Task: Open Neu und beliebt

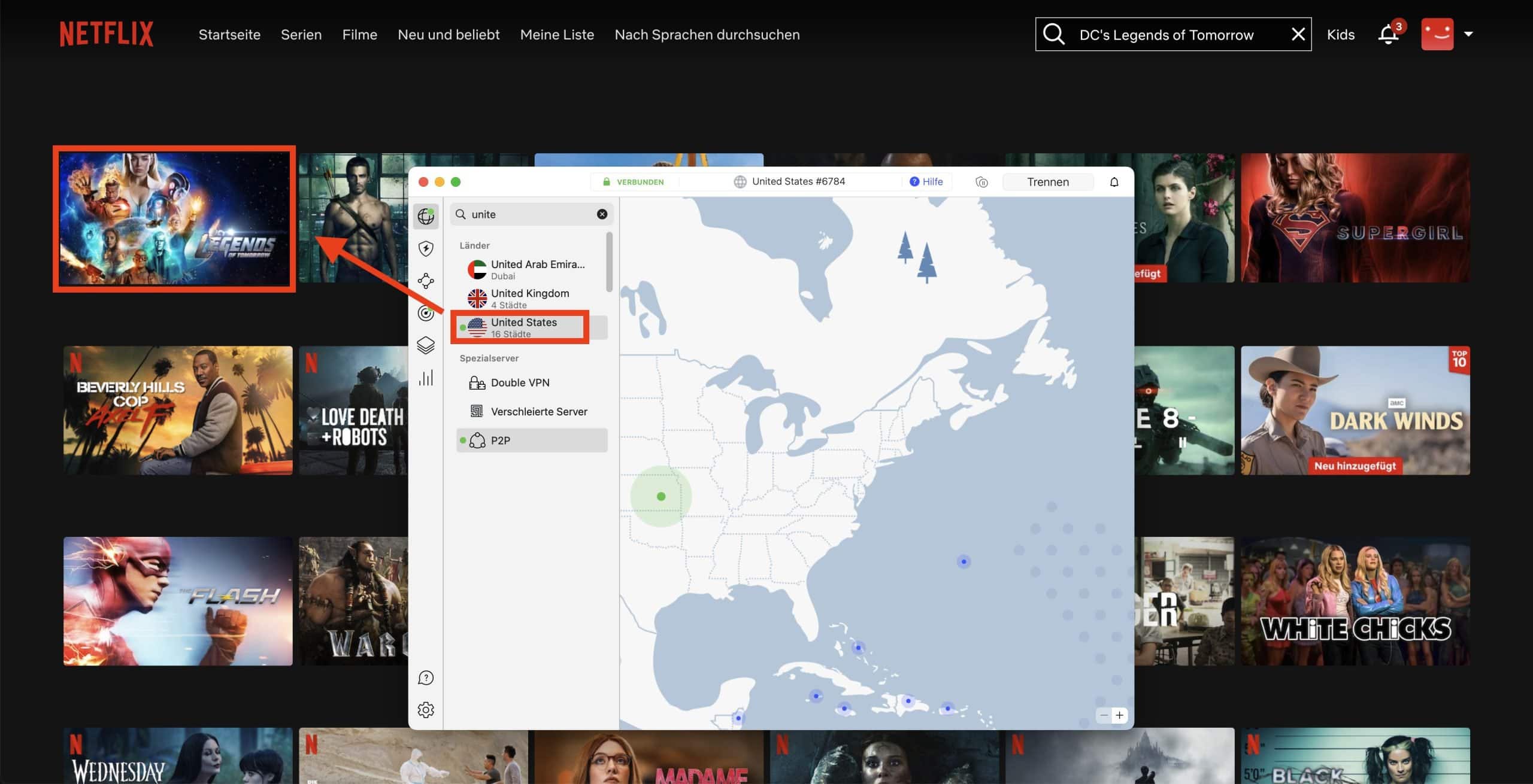Action: [449, 35]
